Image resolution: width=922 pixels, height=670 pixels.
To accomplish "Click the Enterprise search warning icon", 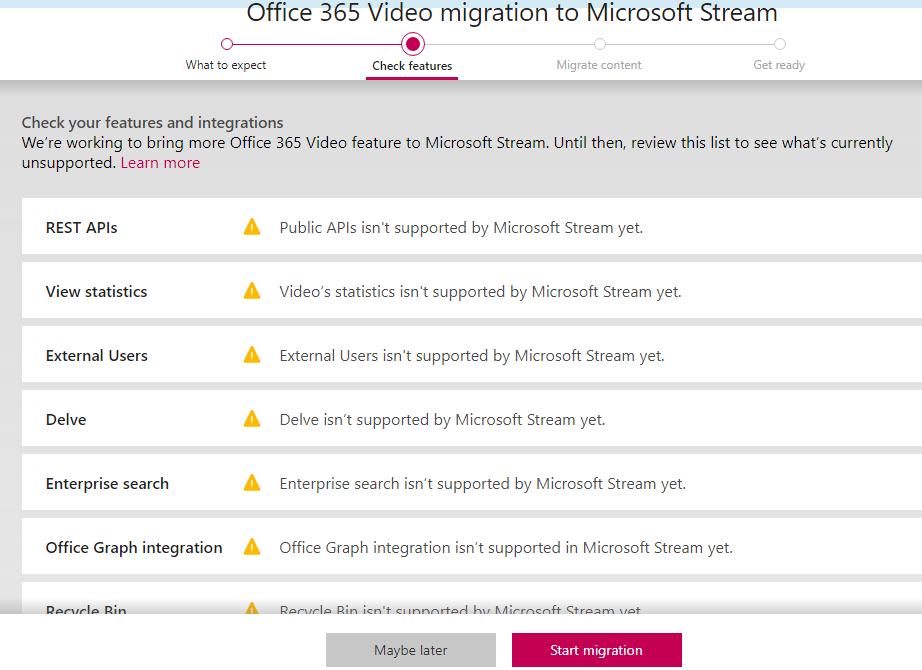I will point(252,483).
